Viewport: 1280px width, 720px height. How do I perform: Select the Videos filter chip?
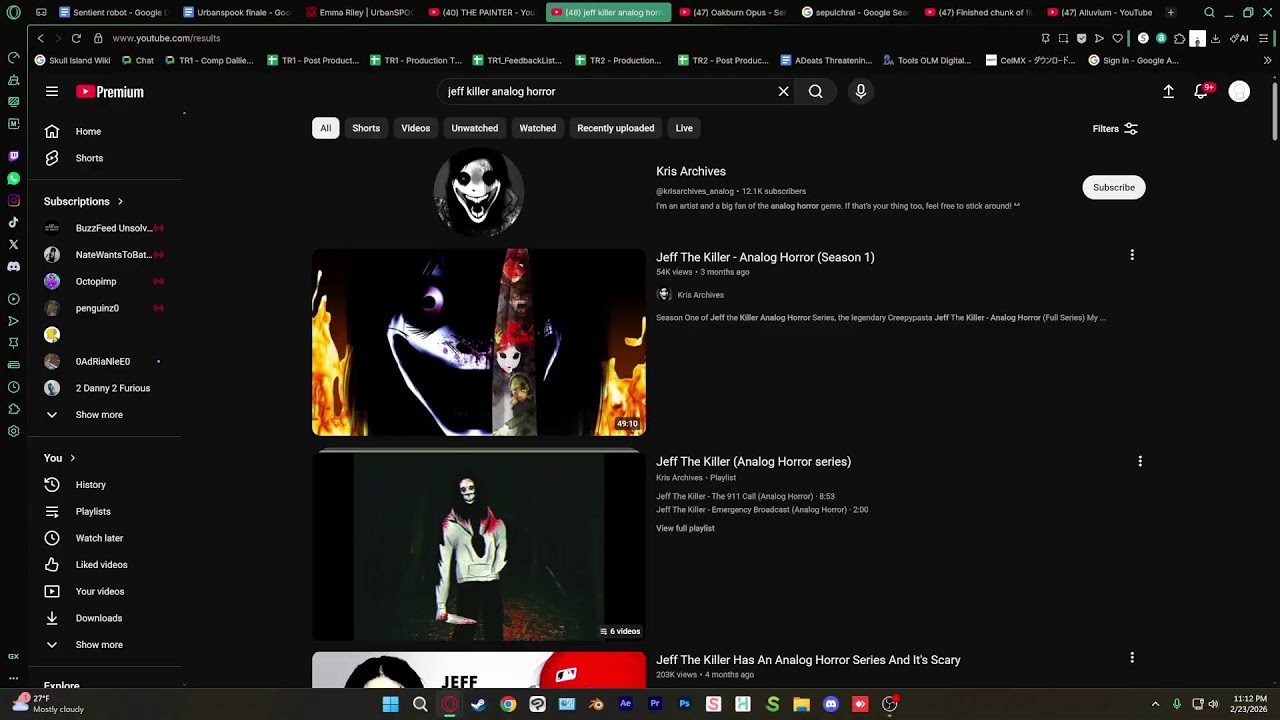[x=415, y=128]
